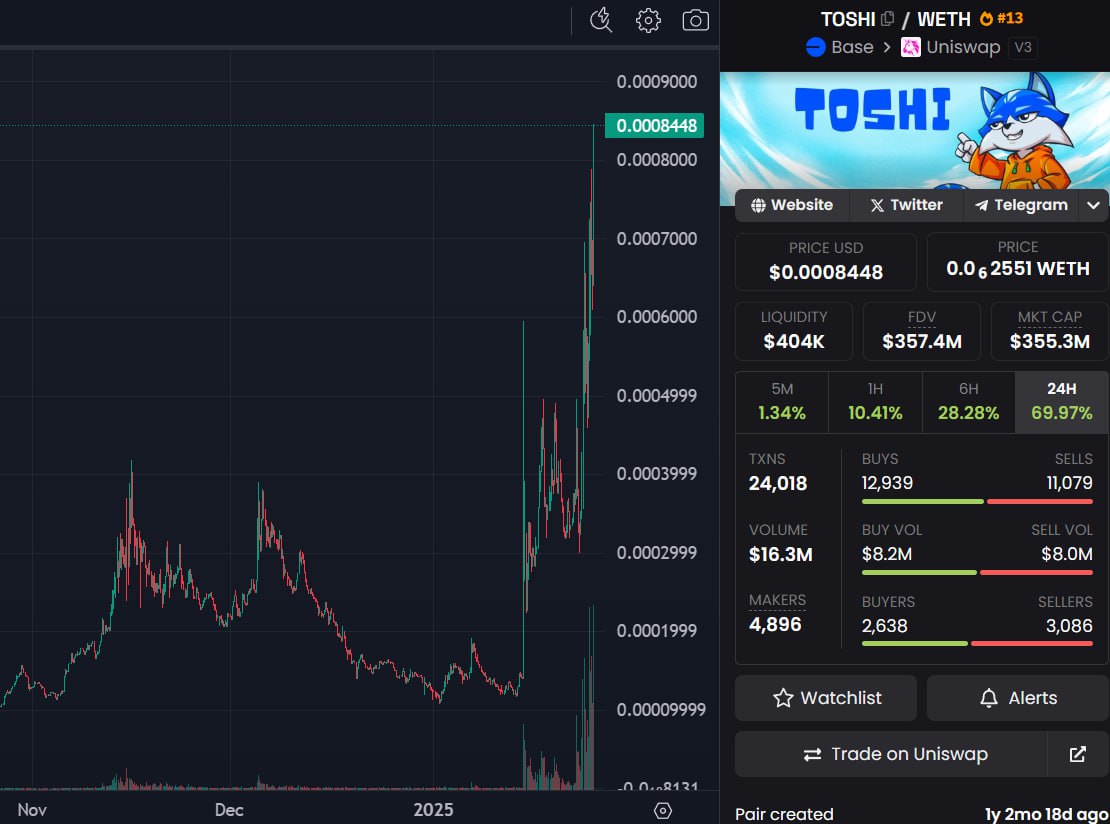
Task: Click the BUY VOL value $8.2M
Action: pyautogui.click(x=886, y=554)
